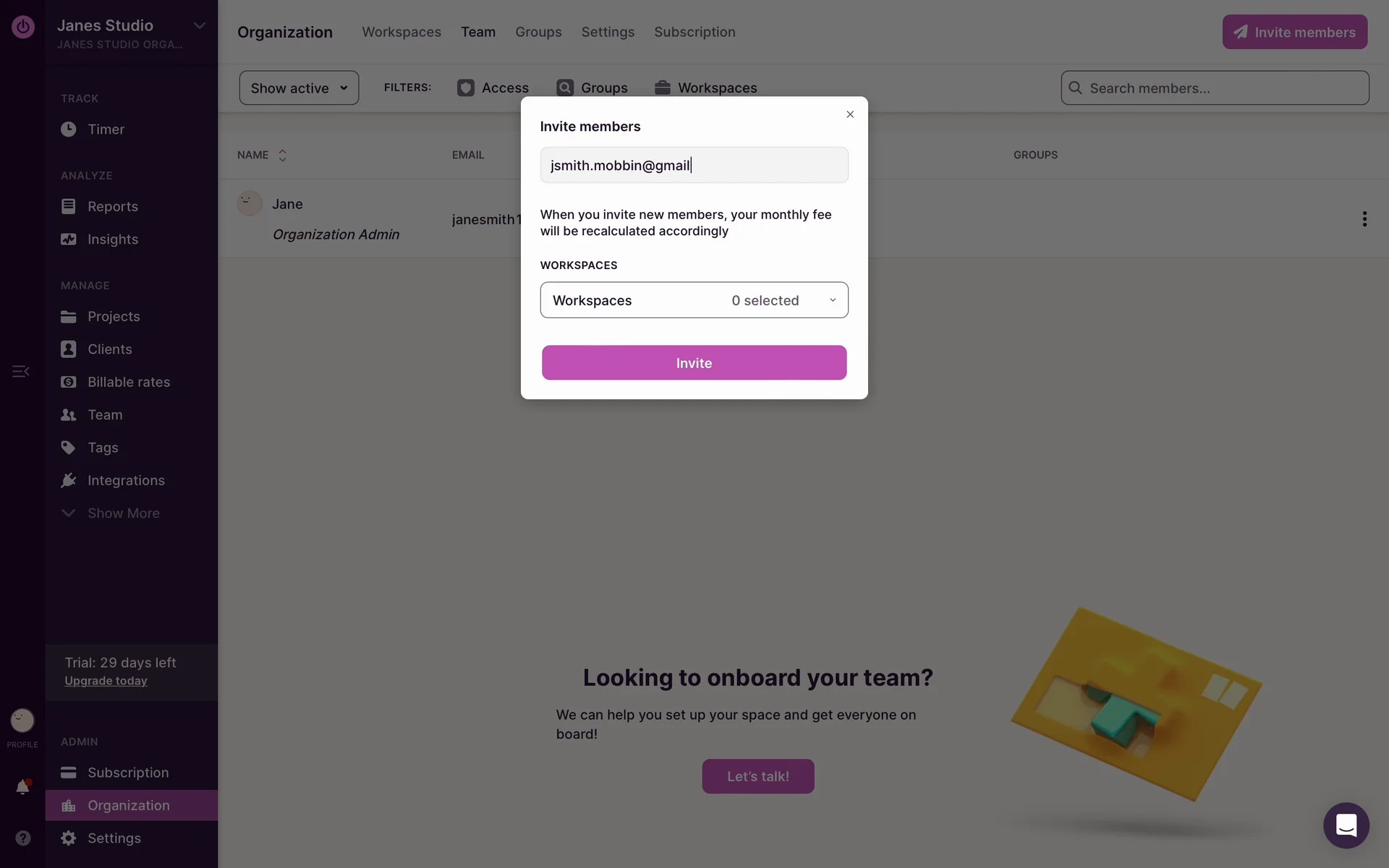Click the profile avatar in the sidebar
Screen dimensions: 1389x868
[x=22, y=720]
